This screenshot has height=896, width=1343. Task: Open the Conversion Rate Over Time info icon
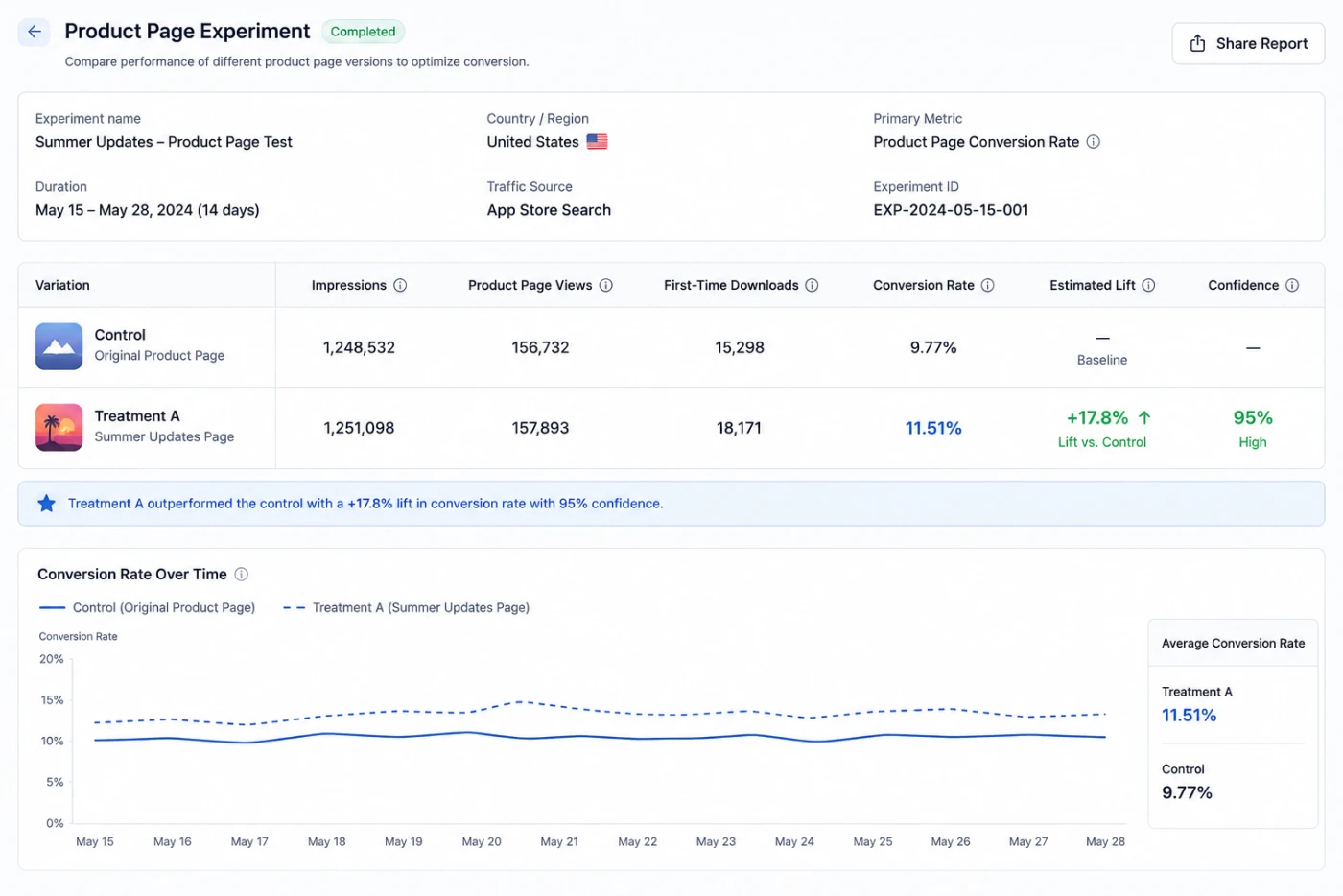(242, 574)
